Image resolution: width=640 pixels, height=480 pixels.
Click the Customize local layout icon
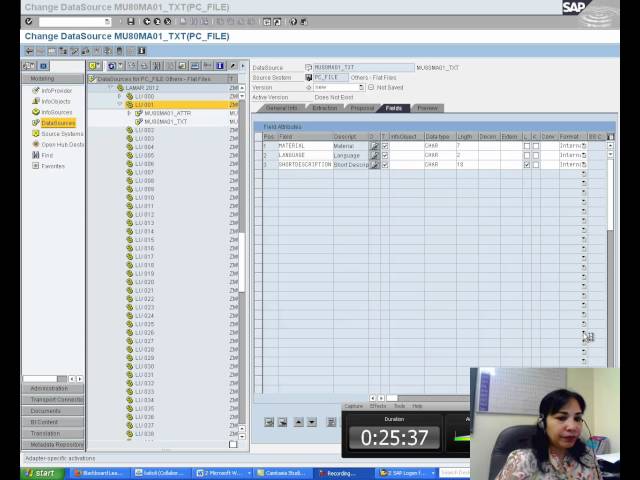point(304,22)
